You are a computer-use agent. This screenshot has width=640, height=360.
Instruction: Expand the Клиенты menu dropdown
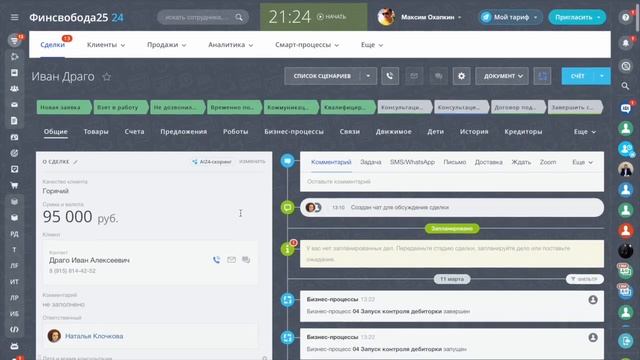106,45
